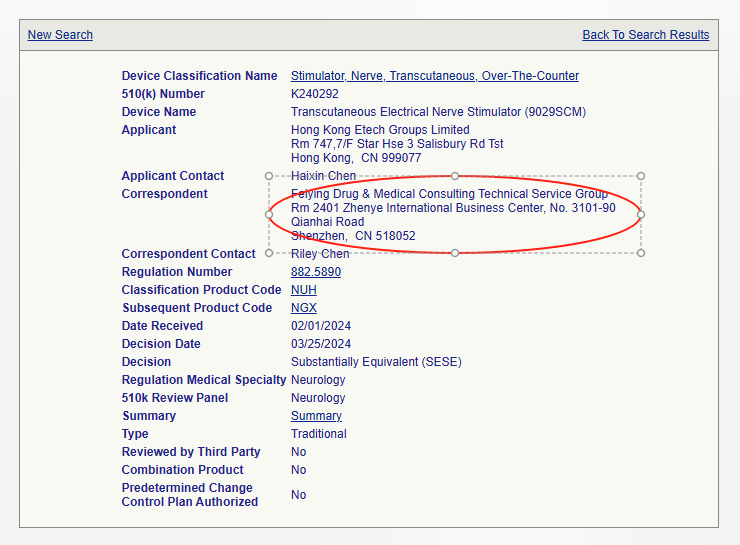
Task: Select the top-middle resize handle of the annotation
Action: coord(455,176)
